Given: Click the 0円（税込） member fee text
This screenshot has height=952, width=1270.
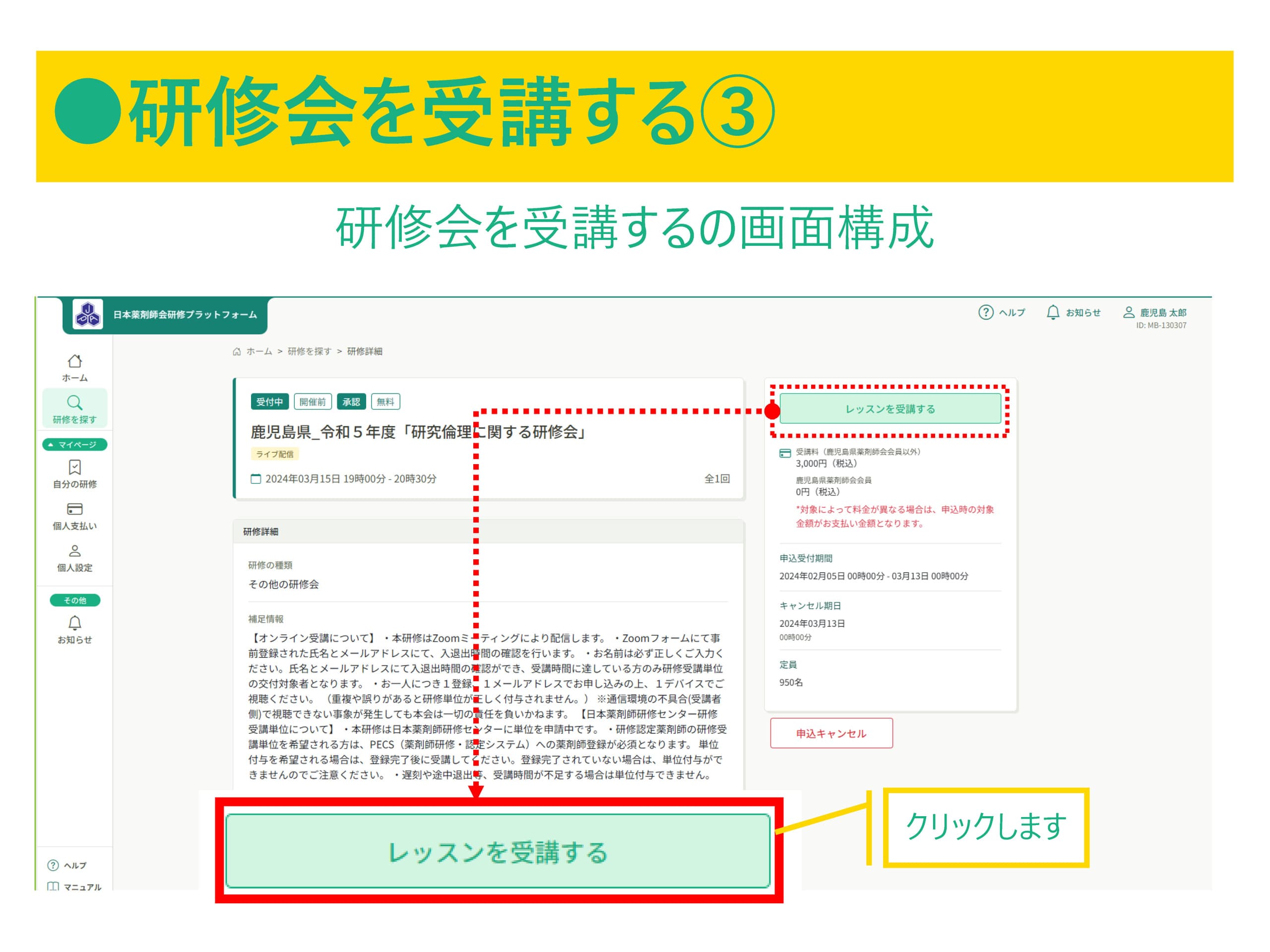Looking at the screenshot, I should [x=818, y=492].
